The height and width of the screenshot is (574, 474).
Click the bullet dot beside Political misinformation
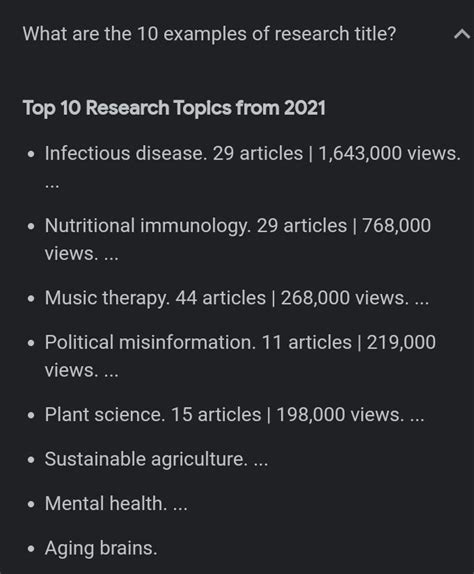tap(31, 343)
